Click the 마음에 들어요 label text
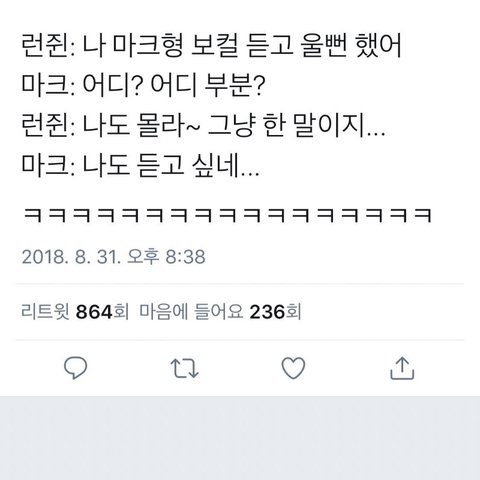The width and height of the screenshot is (480, 480). [x=191, y=312]
